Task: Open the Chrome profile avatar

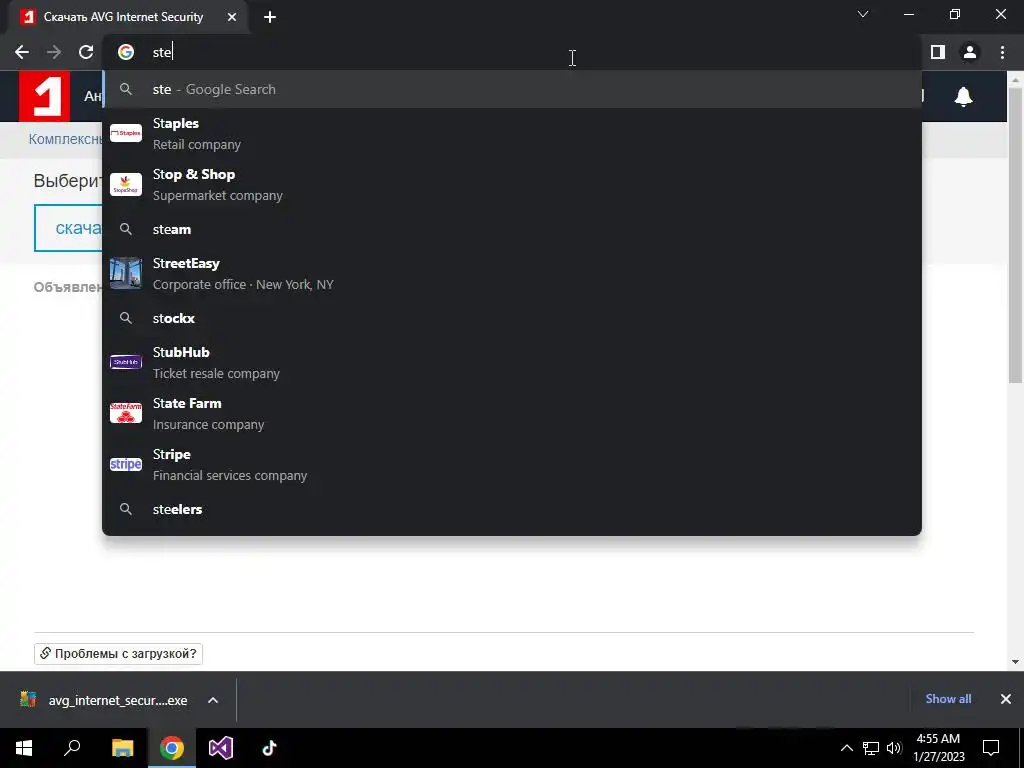Action: 970,52
